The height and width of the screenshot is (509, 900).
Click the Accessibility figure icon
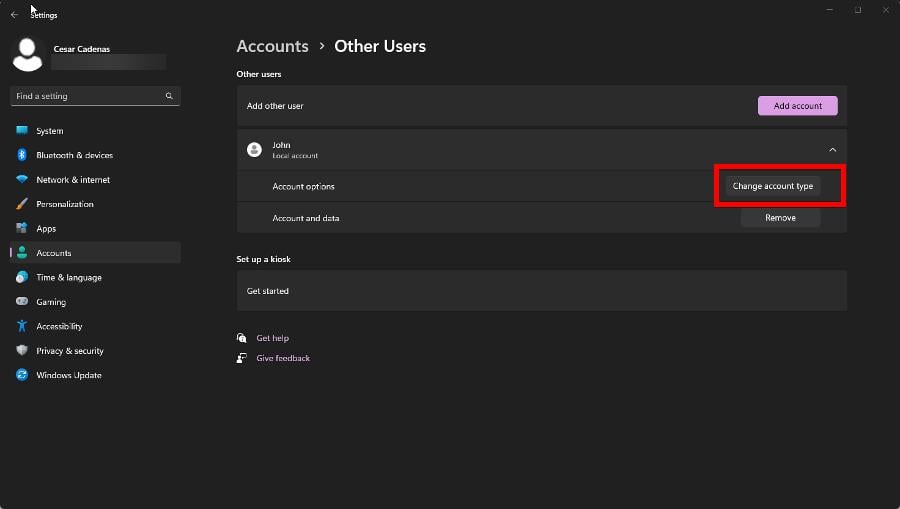click(x=21, y=326)
